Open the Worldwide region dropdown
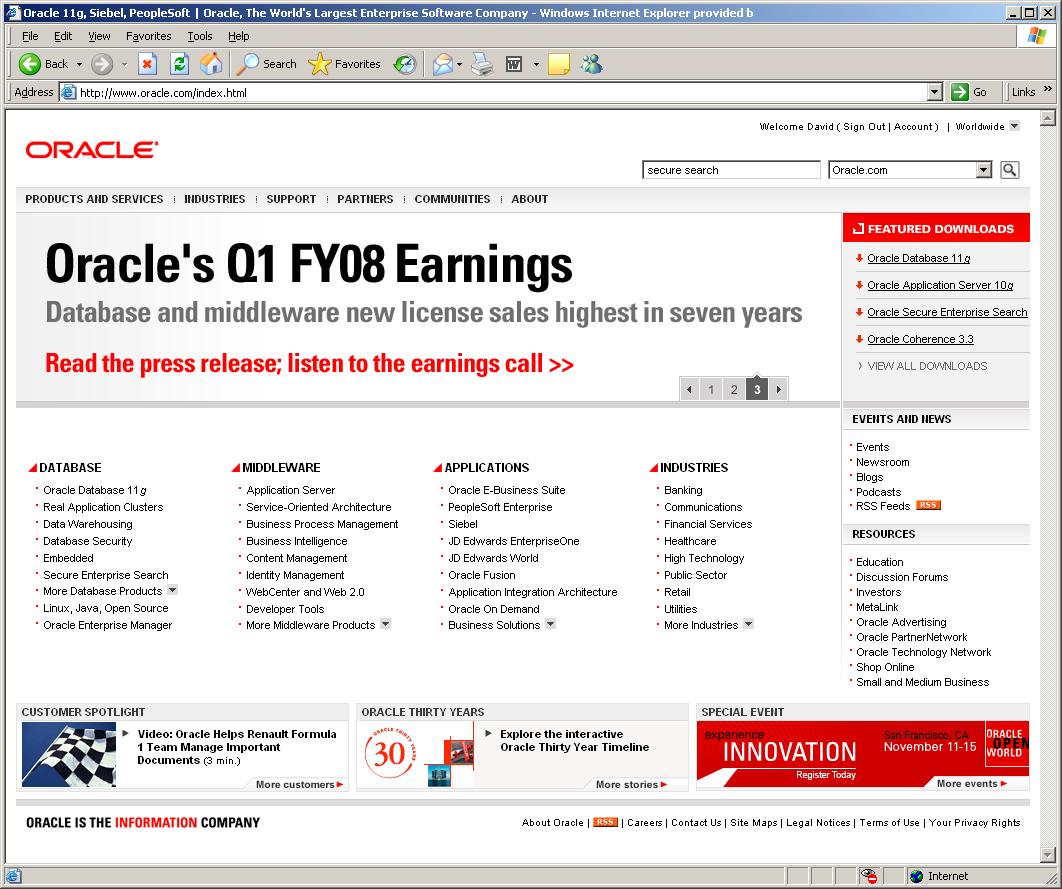Screen dimensions: 1062x889 coord(1014,126)
